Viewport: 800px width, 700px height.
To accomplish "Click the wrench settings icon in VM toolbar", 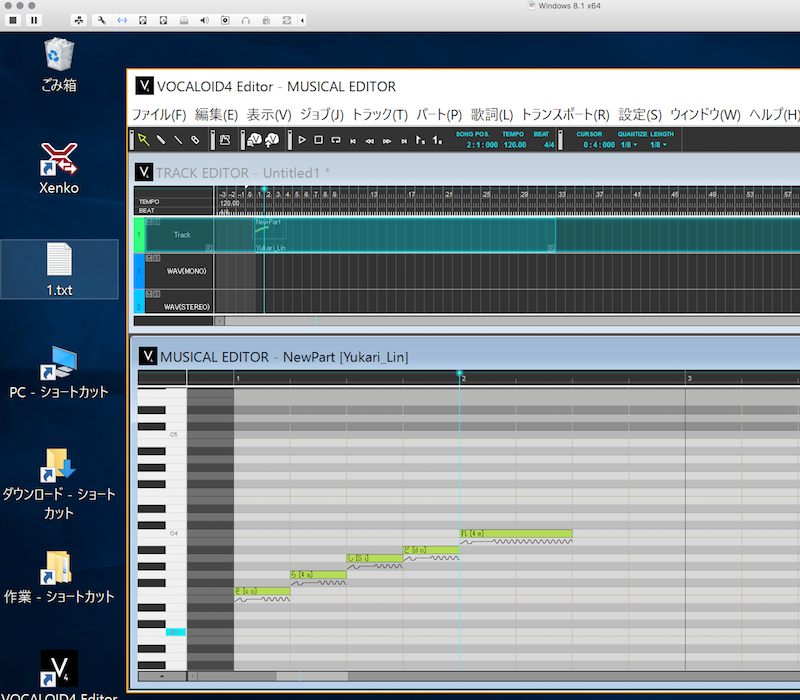I will tap(101, 20).
